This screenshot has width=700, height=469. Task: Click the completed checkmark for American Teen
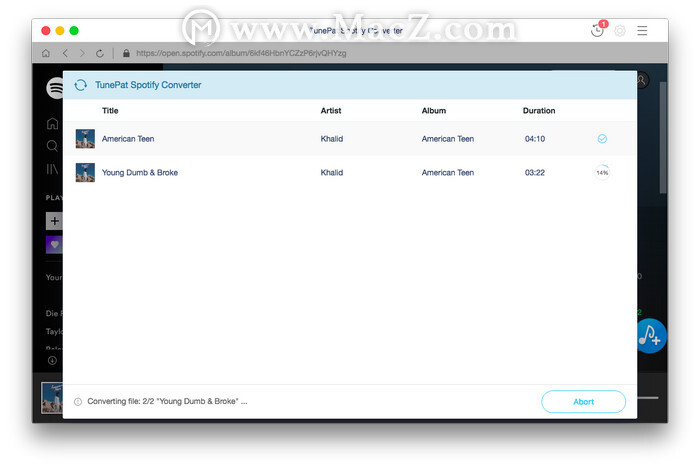point(602,139)
